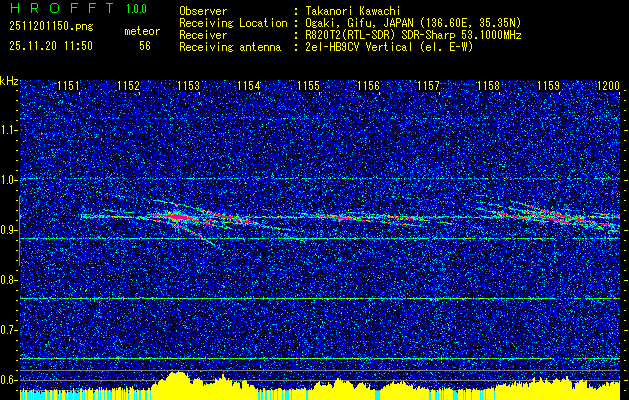Click the 1157 time marker
629x400 pixels.
click(x=428, y=85)
